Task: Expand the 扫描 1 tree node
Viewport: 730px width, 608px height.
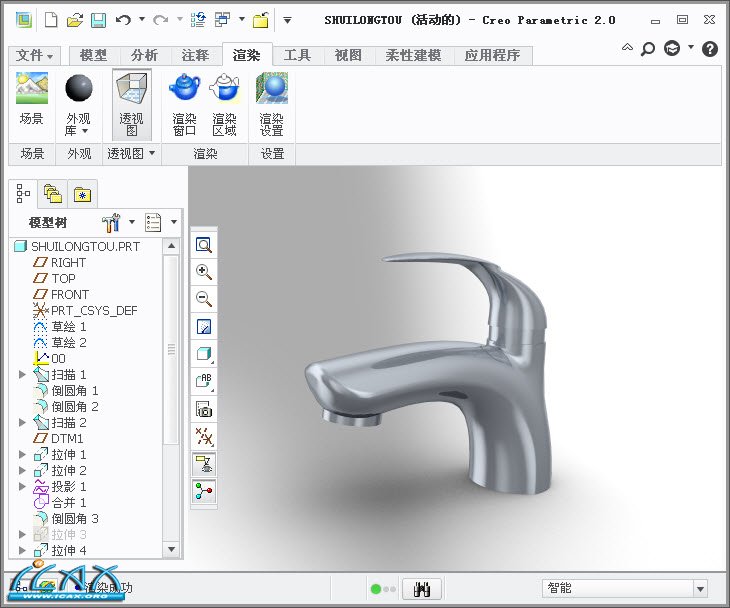Action: 23,374
